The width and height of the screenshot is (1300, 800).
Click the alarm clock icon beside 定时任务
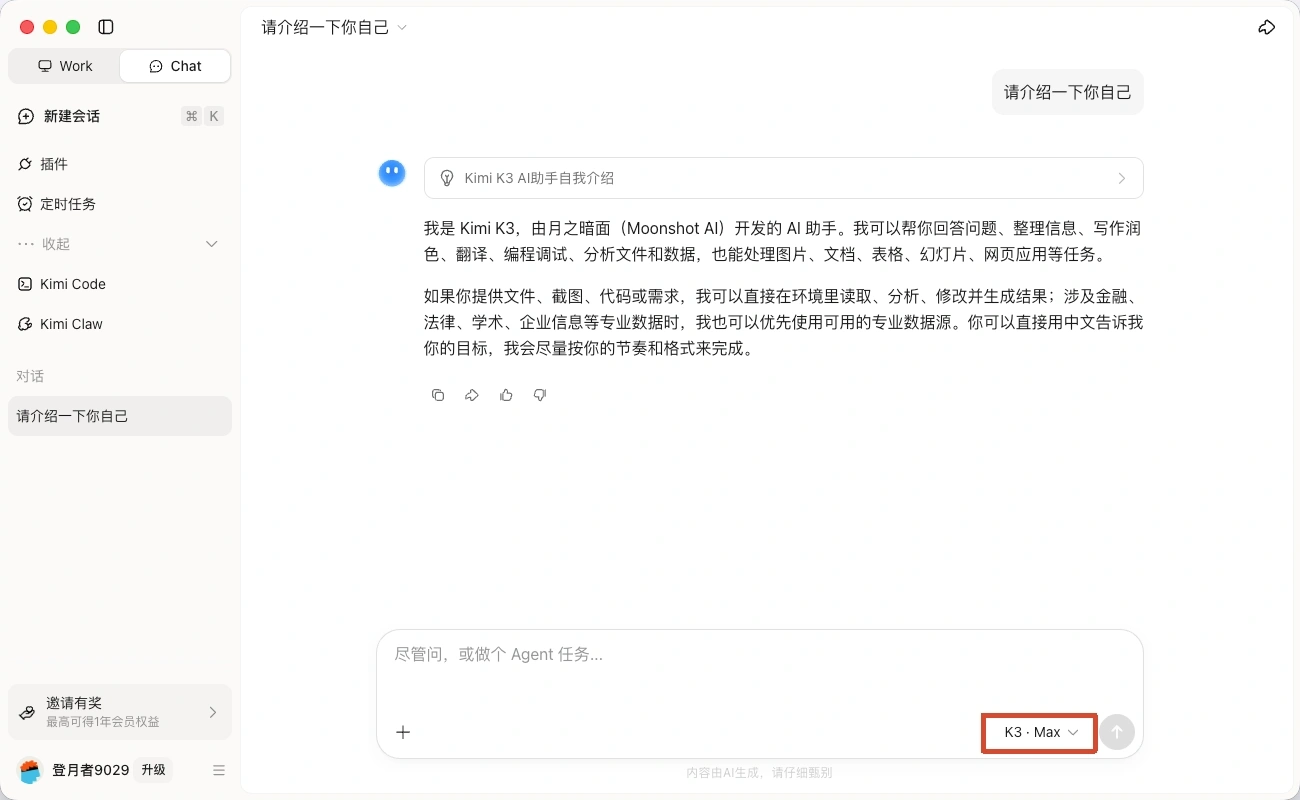click(x=26, y=204)
